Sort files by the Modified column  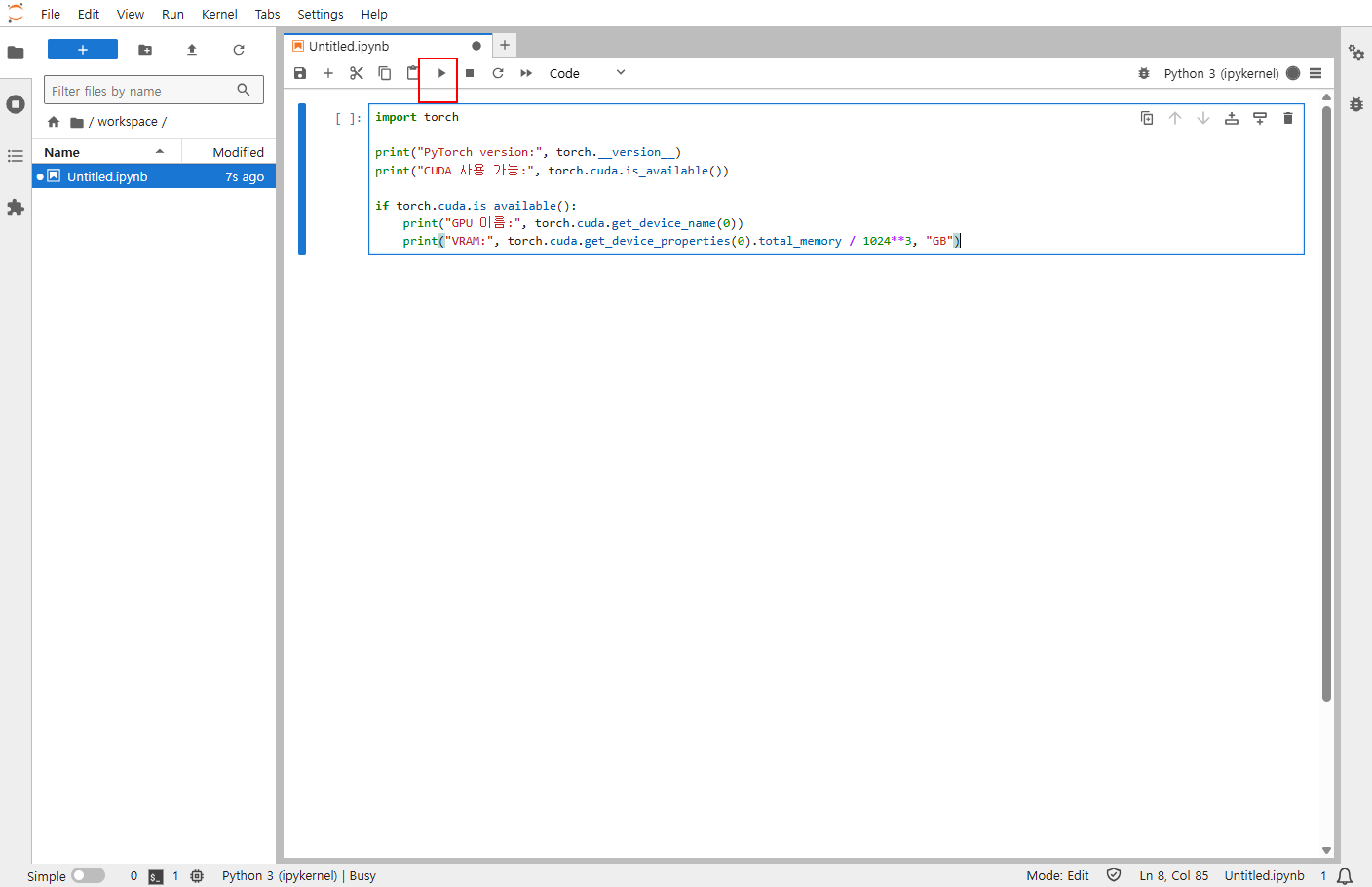coord(230,152)
